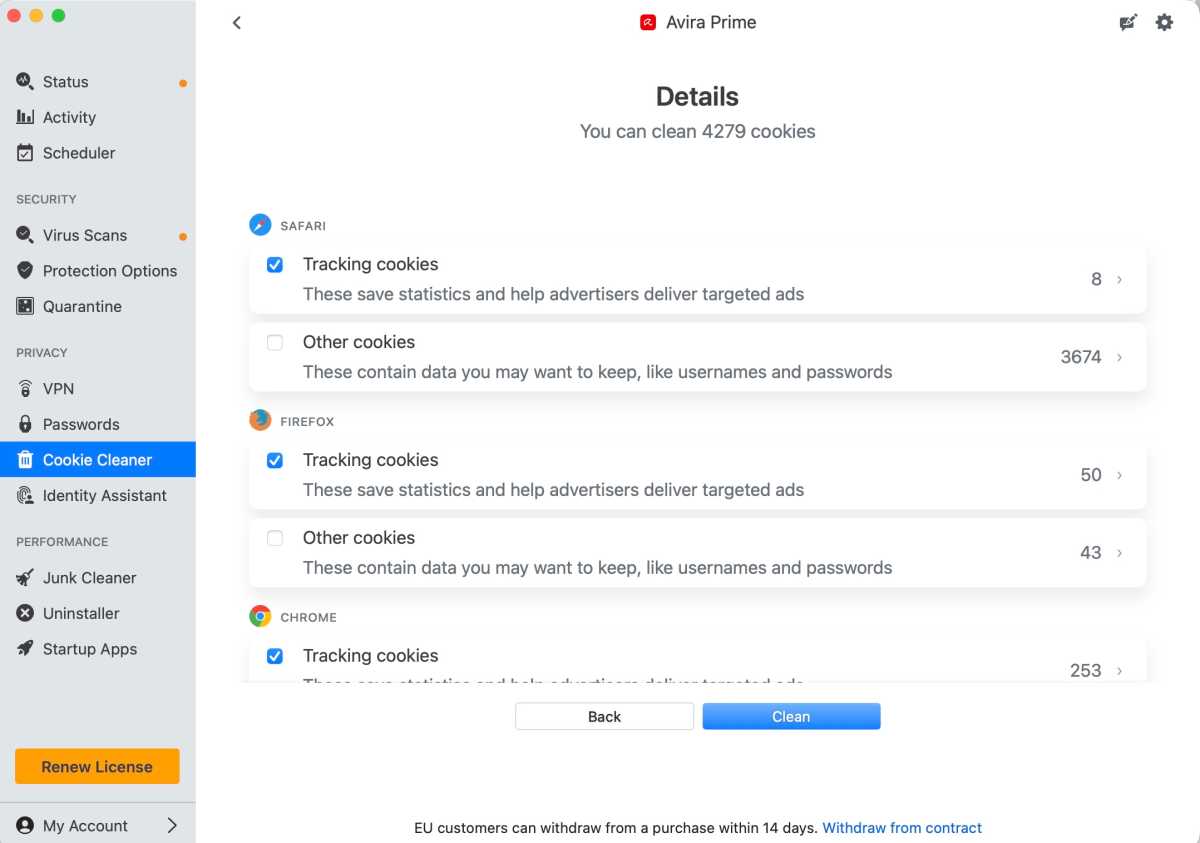This screenshot has width=1200, height=843.
Task: Click the Renew License button
Action: click(x=97, y=767)
